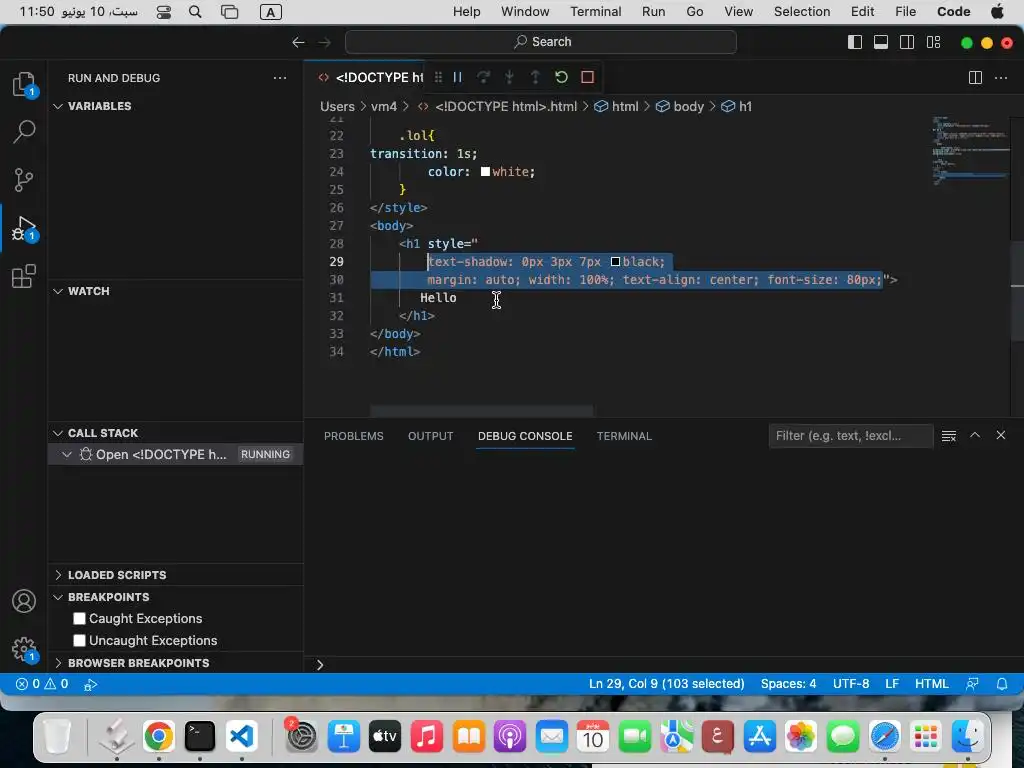Switch to the PROBLEMS tab

[353, 436]
